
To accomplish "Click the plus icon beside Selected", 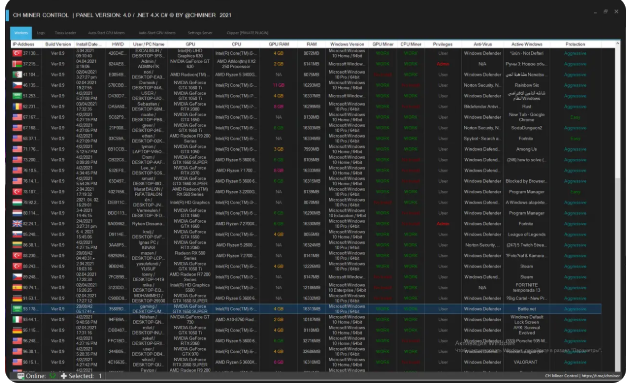I will (x=64, y=376).
